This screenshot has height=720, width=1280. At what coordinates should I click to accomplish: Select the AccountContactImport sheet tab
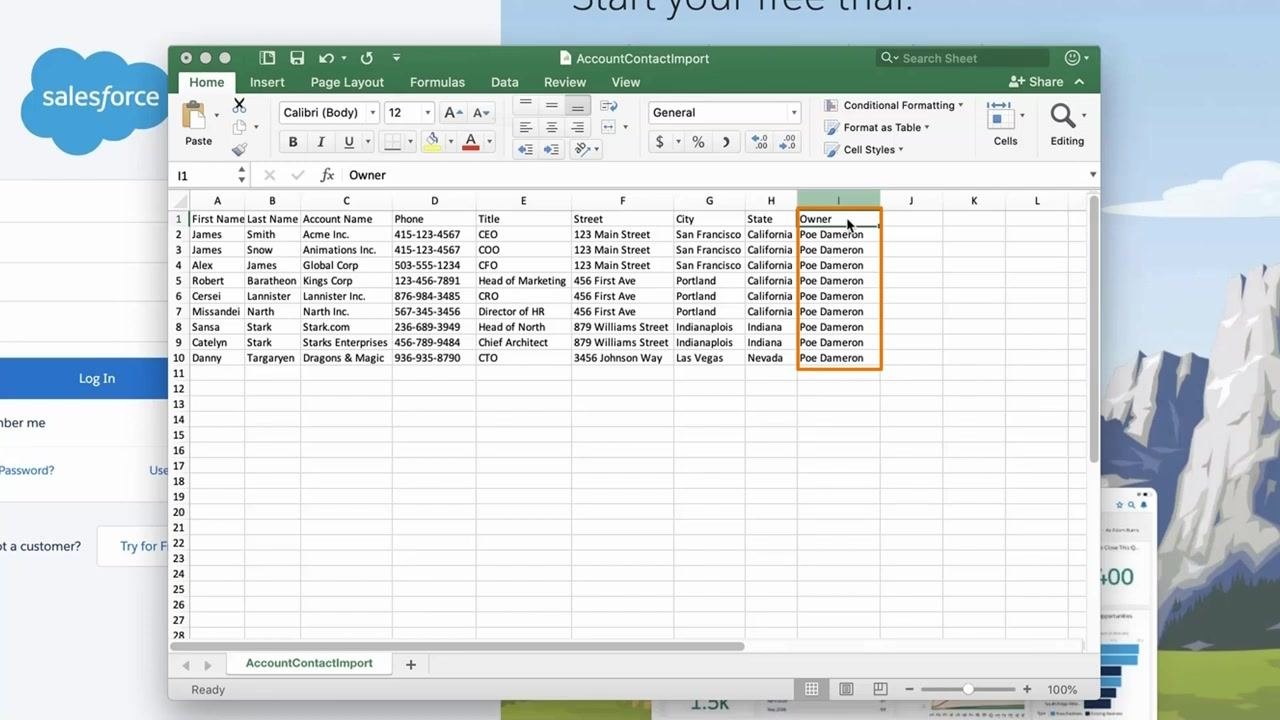point(309,663)
